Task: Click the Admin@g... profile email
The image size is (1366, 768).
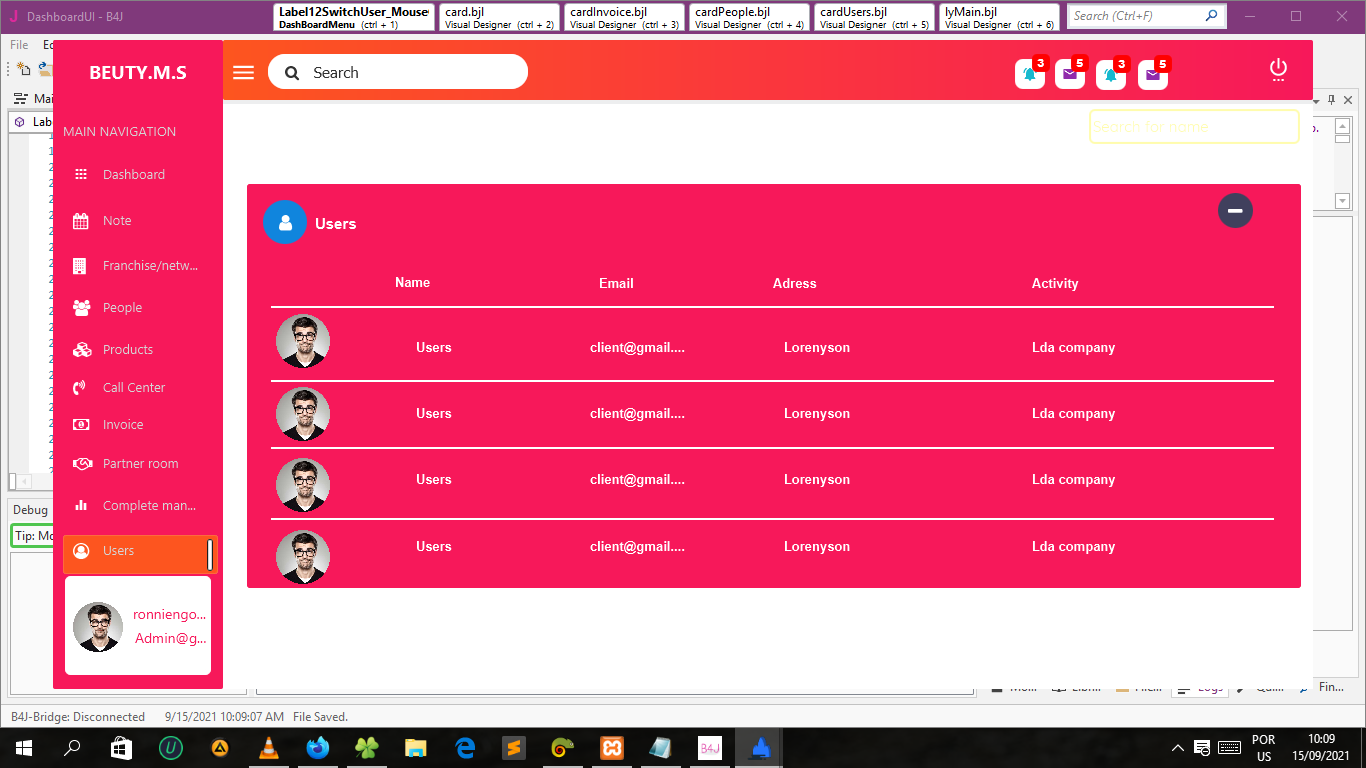Action: point(171,639)
